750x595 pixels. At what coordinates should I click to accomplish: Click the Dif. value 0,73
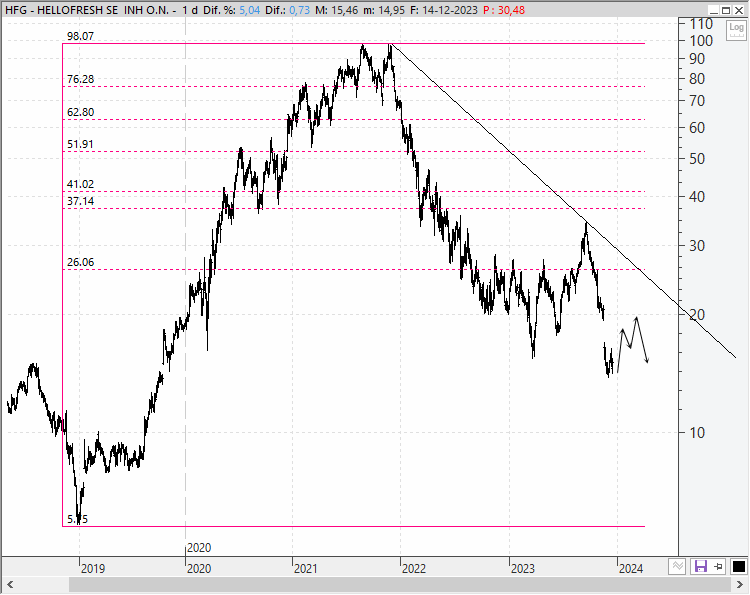(299, 10)
